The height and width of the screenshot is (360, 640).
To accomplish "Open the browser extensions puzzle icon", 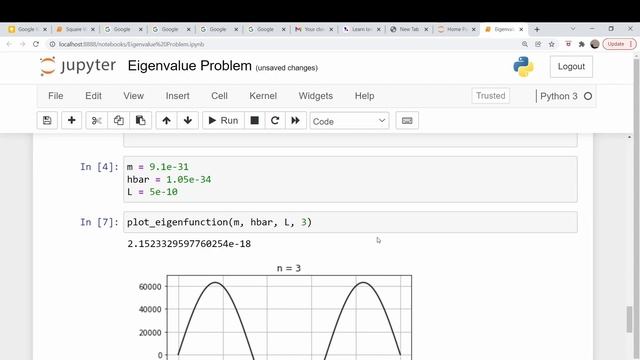I will point(582,44).
